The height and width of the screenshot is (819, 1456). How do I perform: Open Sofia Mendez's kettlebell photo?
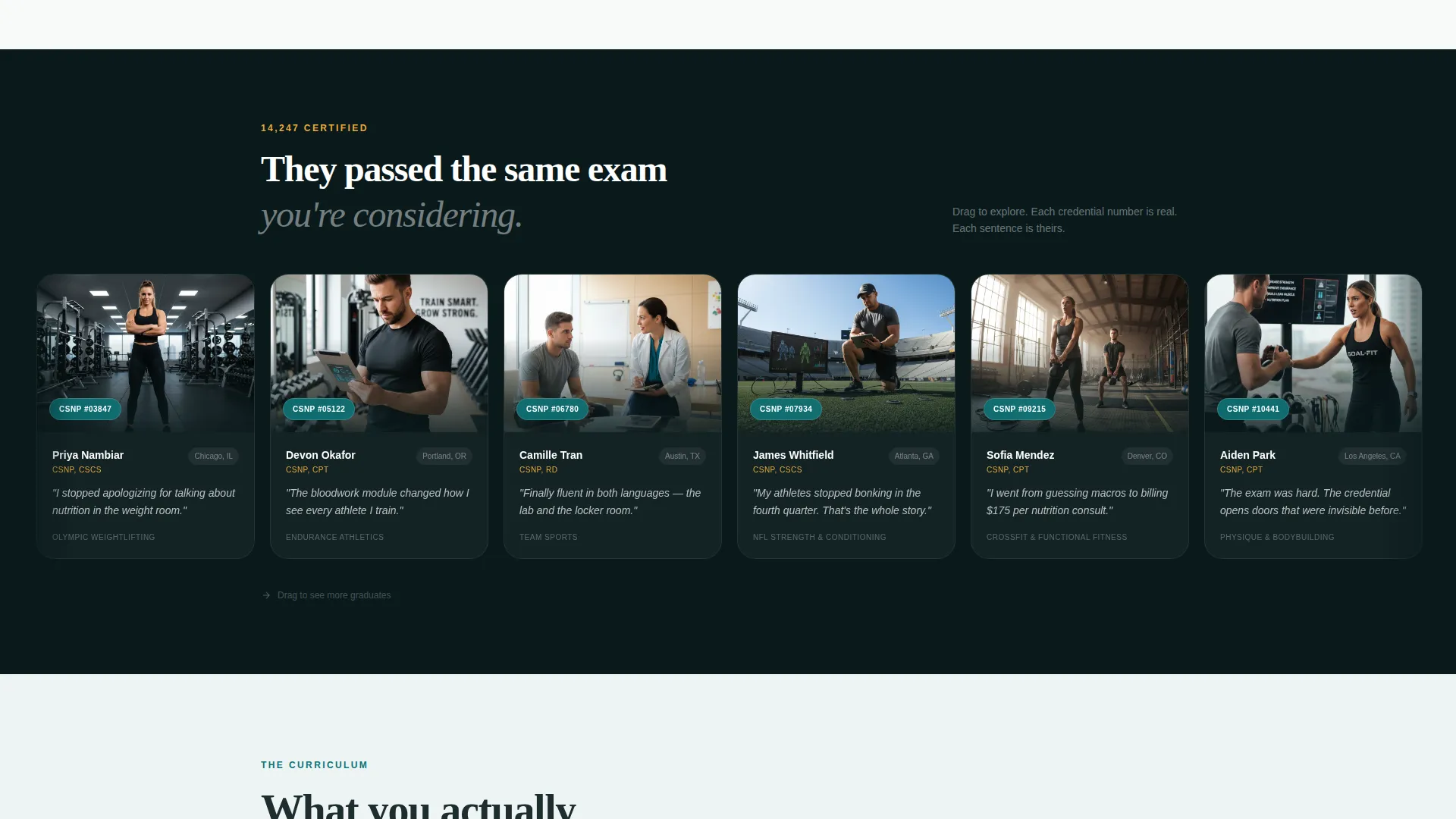tap(1080, 353)
